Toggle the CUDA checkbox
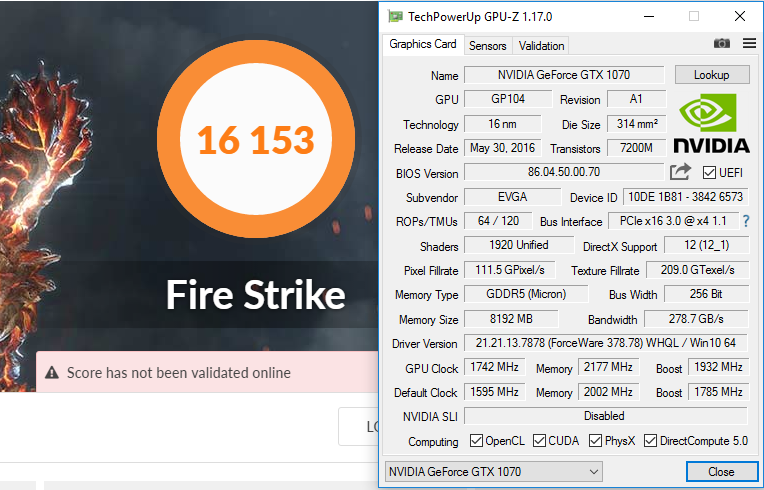Viewport: 764px width, 490px height. click(x=539, y=441)
